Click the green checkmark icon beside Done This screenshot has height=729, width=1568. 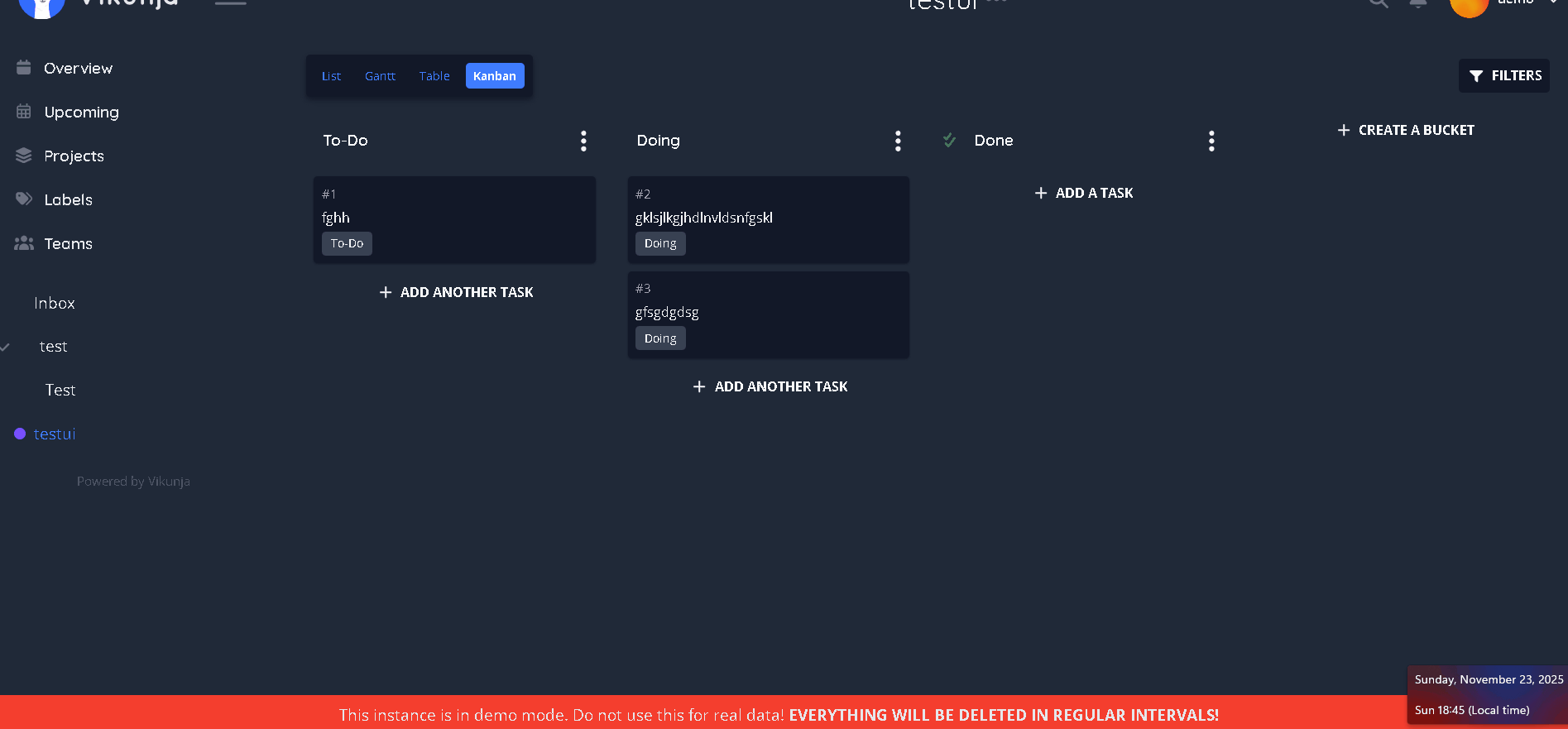click(x=949, y=141)
